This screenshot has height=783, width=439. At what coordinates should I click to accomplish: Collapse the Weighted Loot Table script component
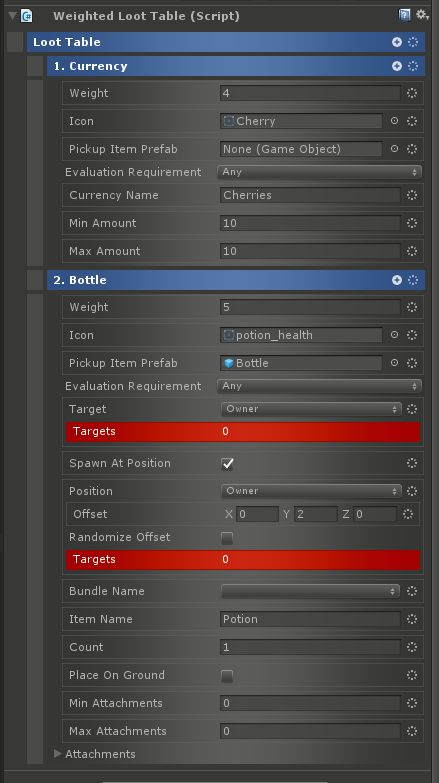pos(12,15)
